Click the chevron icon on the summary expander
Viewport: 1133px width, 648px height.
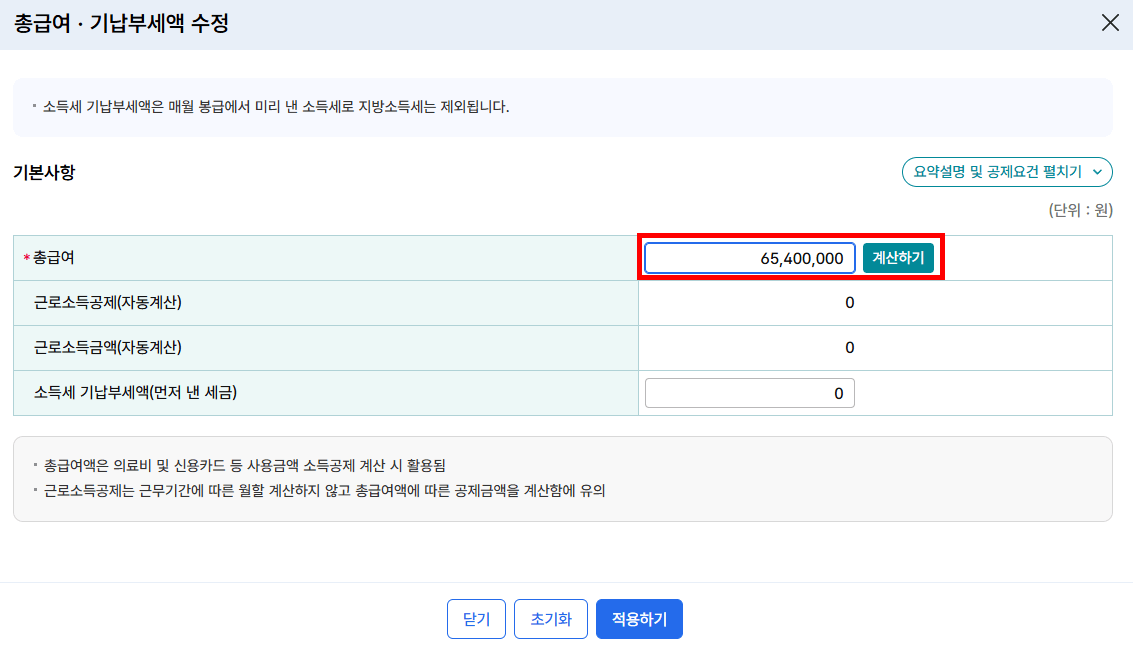tap(1095, 172)
